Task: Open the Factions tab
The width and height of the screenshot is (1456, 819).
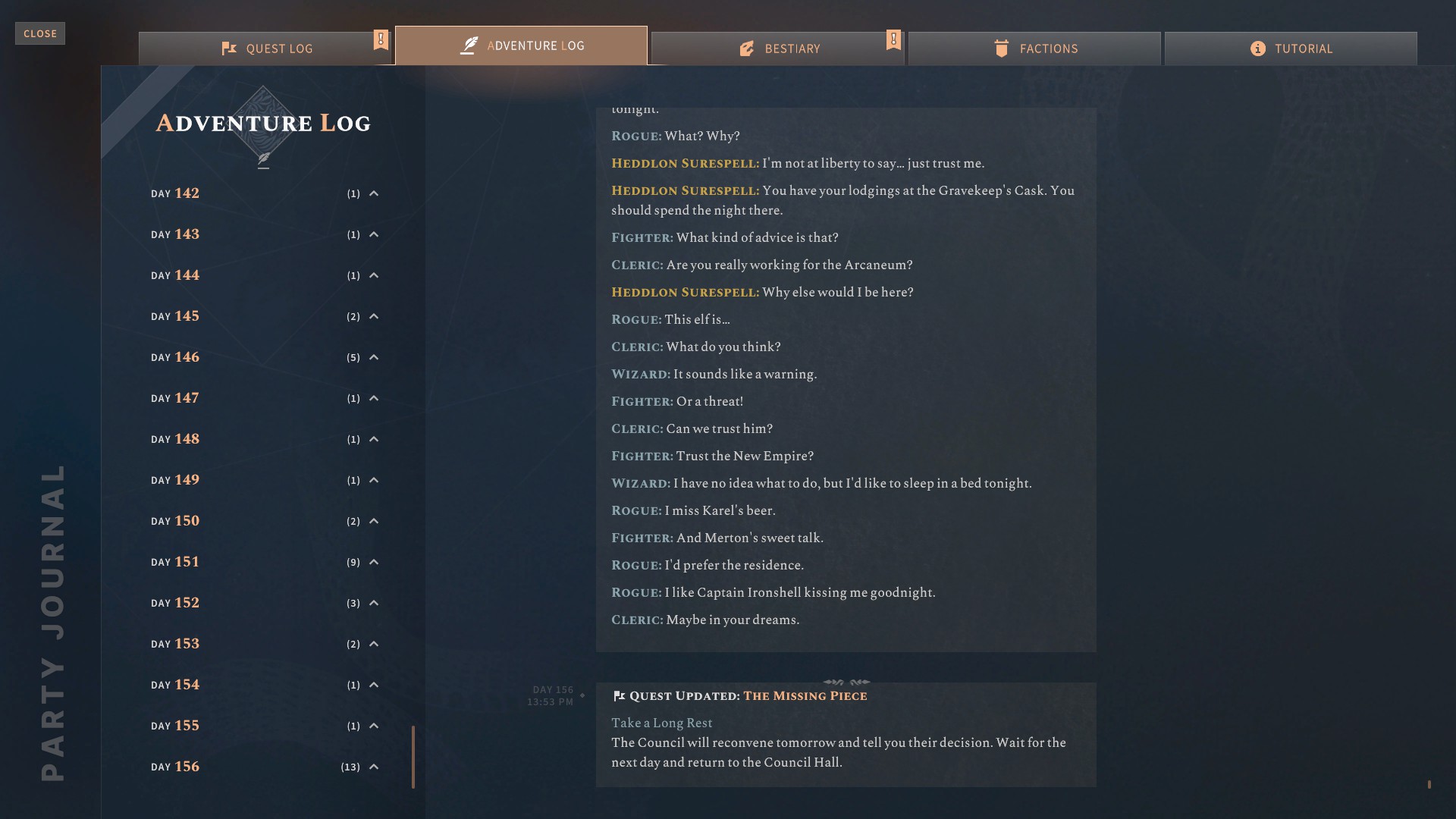Action: [x=1034, y=49]
